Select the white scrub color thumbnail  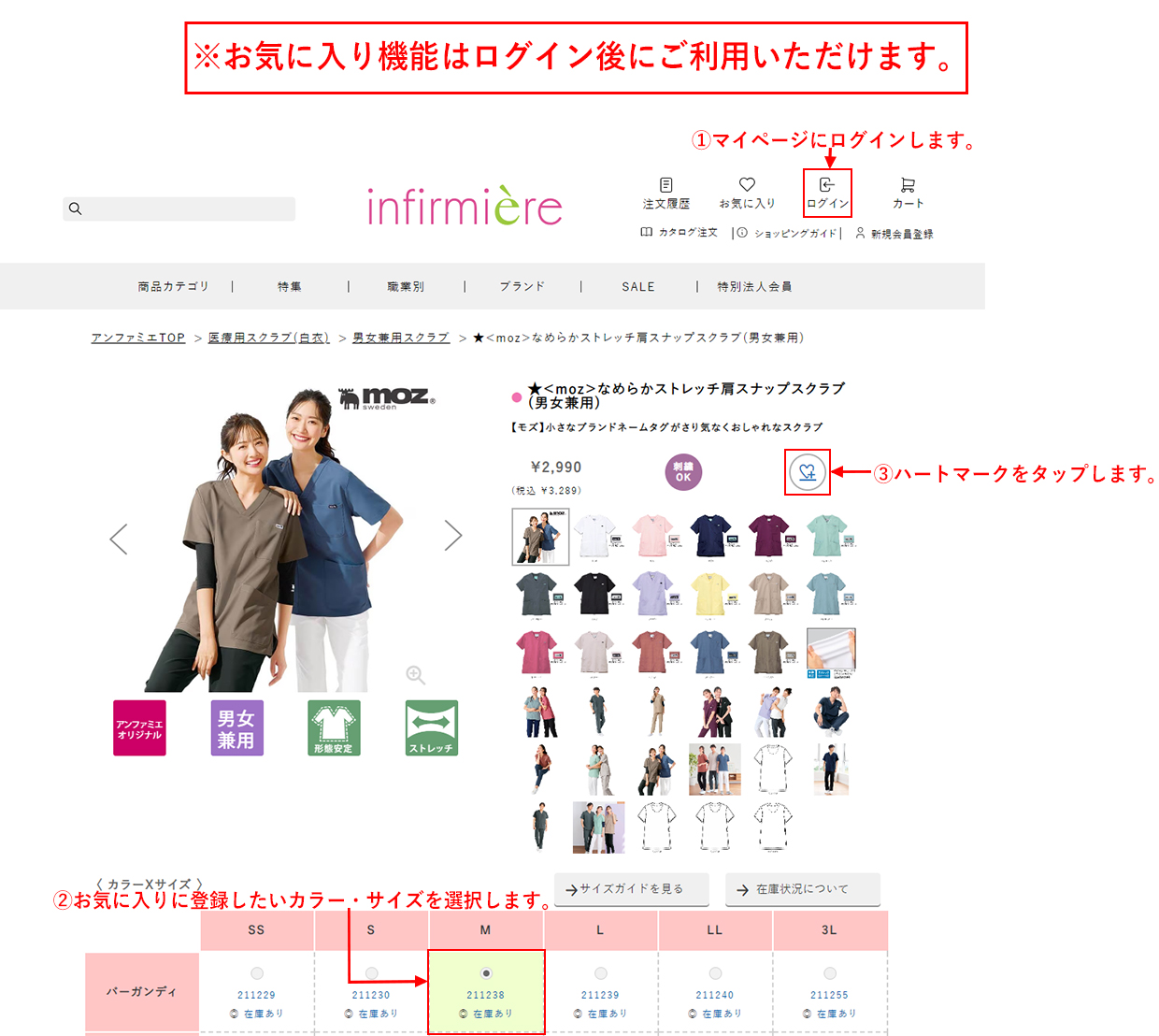(594, 535)
